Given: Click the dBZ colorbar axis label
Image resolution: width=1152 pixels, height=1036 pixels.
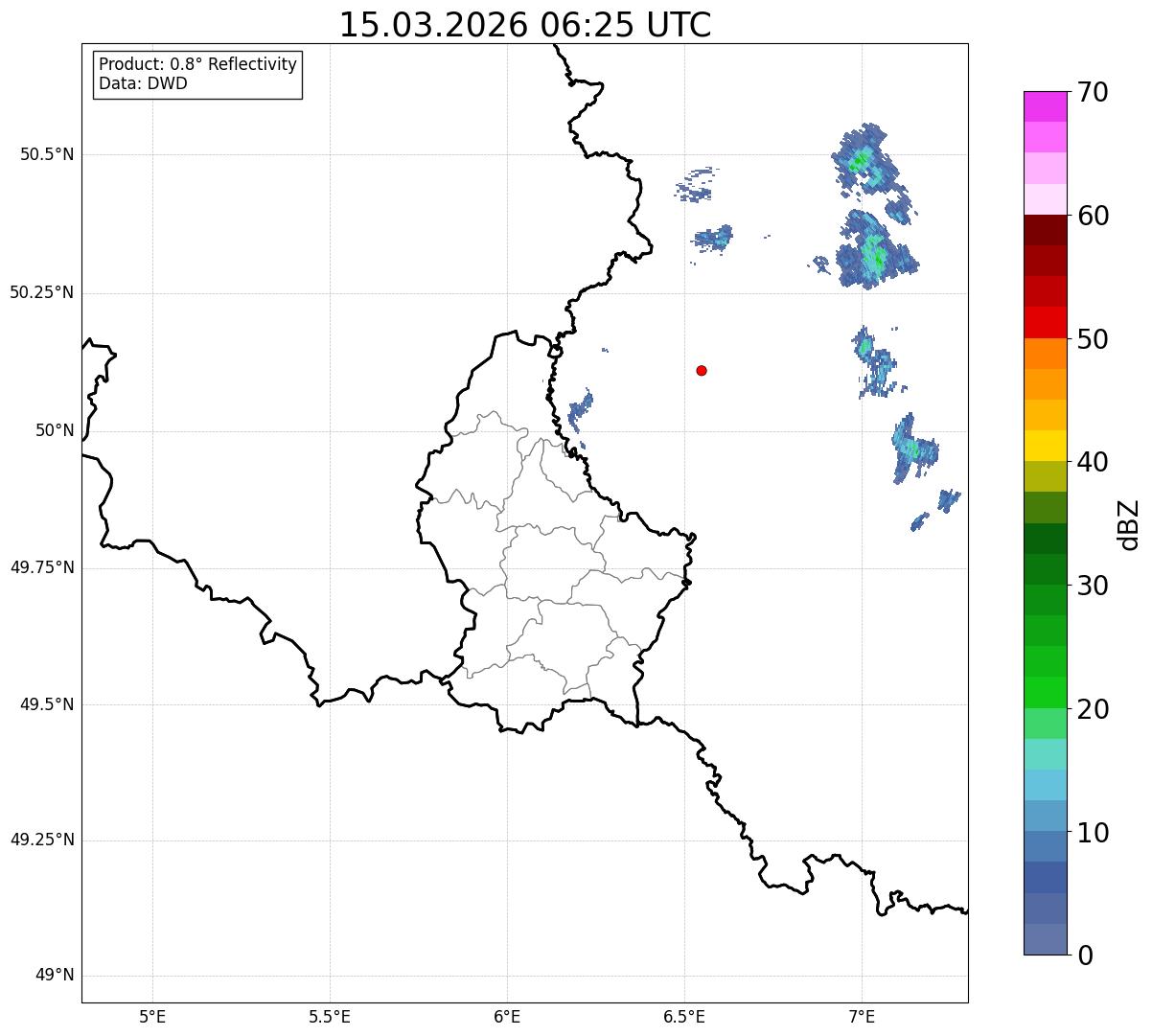Looking at the screenshot, I should pyautogui.click(x=1129, y=524).
